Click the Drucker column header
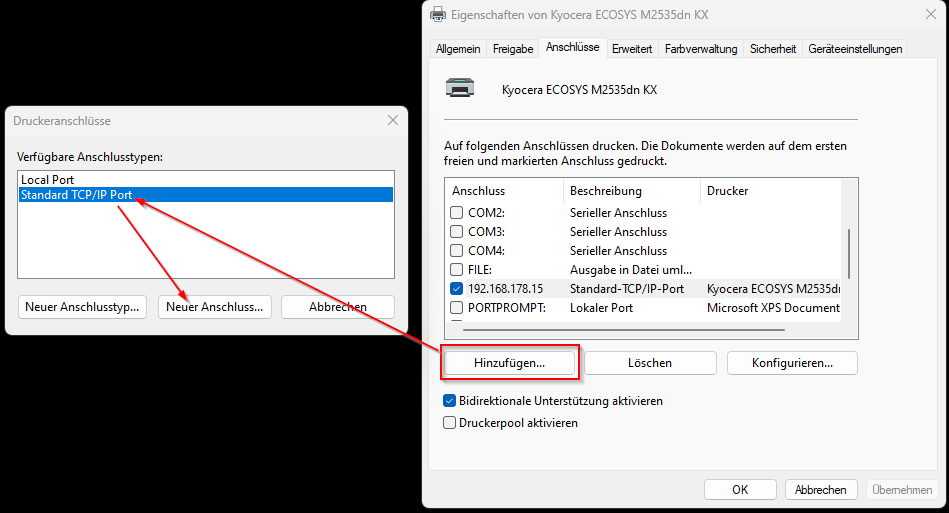The width and height of the screenshot is (949, 513). coord(727,191)
